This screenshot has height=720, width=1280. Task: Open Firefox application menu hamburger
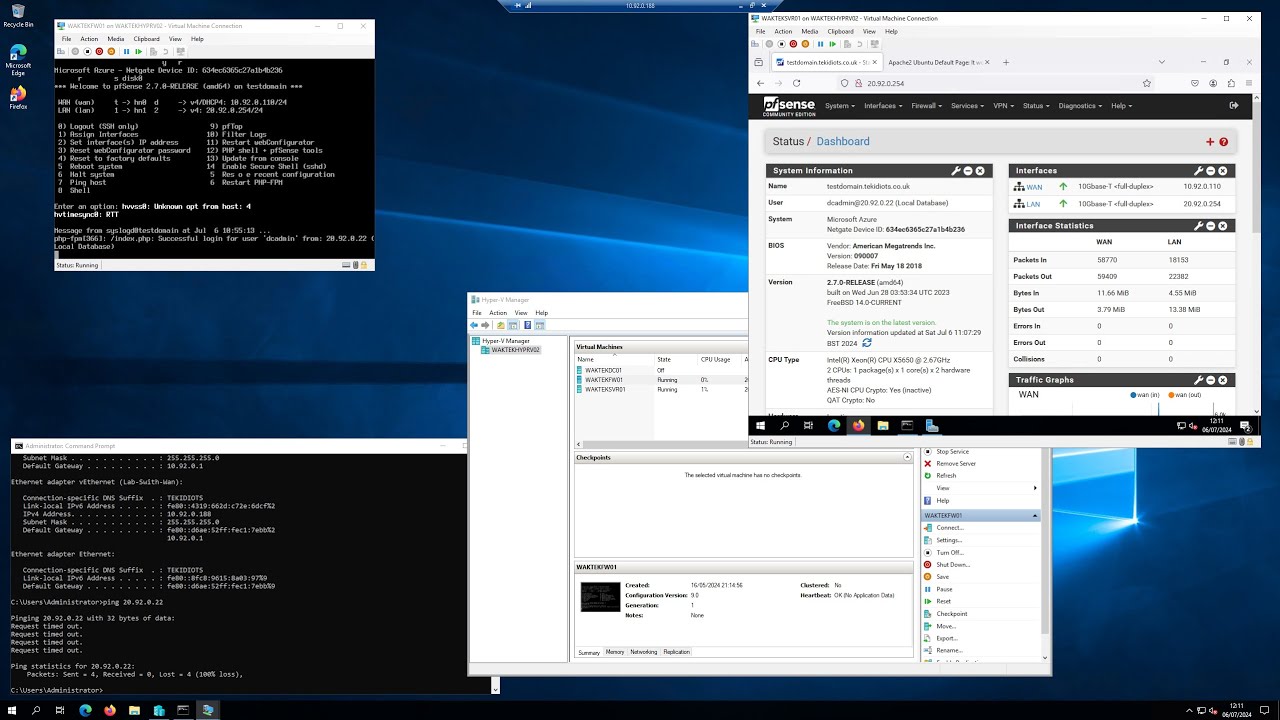(1248, 83)
